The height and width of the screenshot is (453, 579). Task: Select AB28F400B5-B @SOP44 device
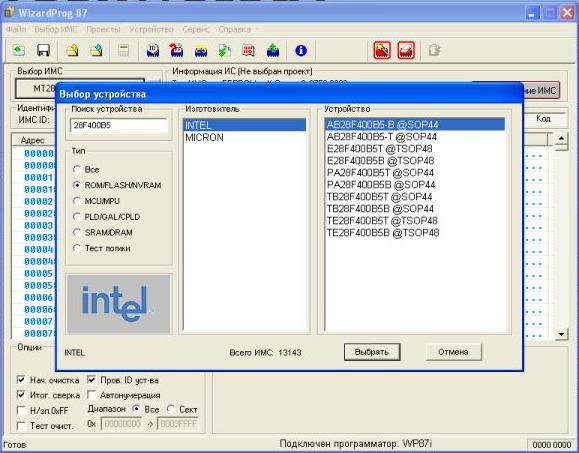tap(415, 124)
